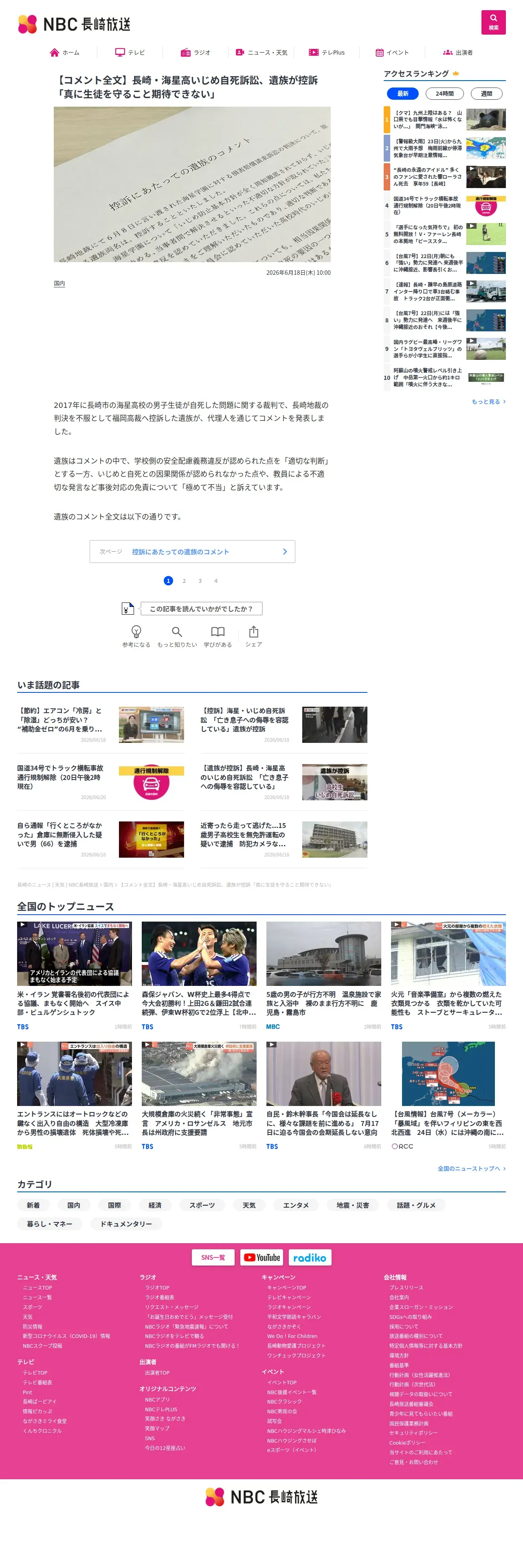Open キャンペーンTOP footer link
The height and width of the screenshot is (1568, 523).
pos(287,1288)
